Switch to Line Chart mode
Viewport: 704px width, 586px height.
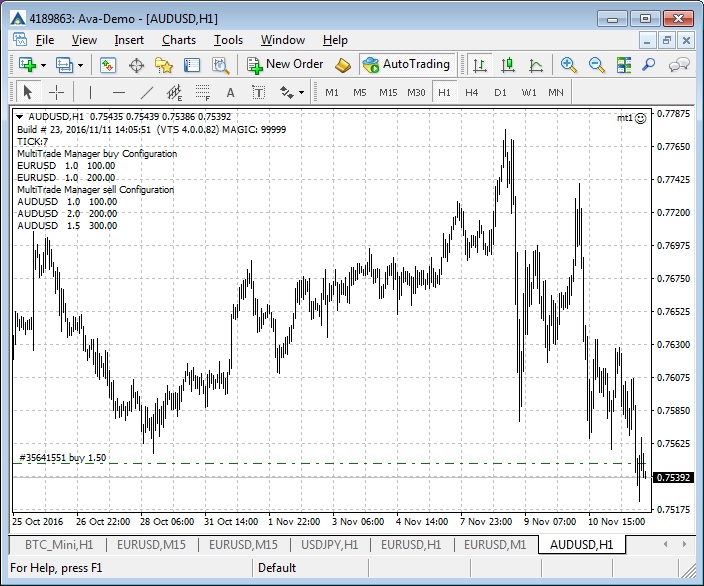pos(536,66)
